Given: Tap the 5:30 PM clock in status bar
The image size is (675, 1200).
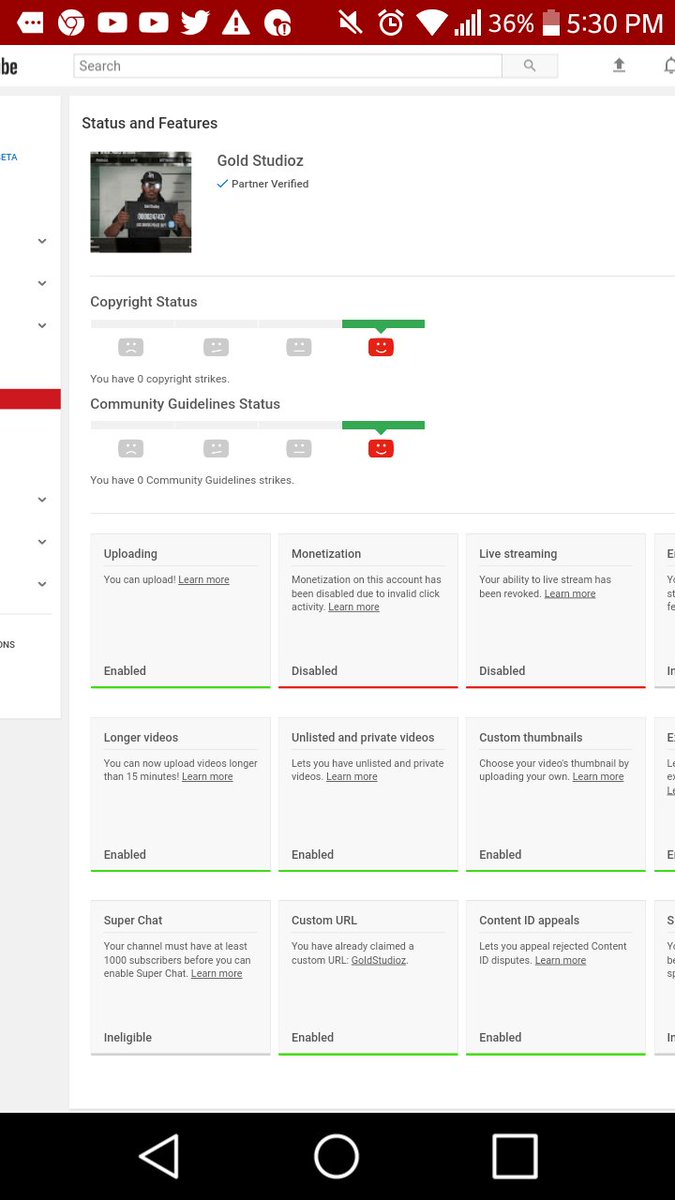Looking at the screenshot, I should pyautogui.click(x=615, y=22).
